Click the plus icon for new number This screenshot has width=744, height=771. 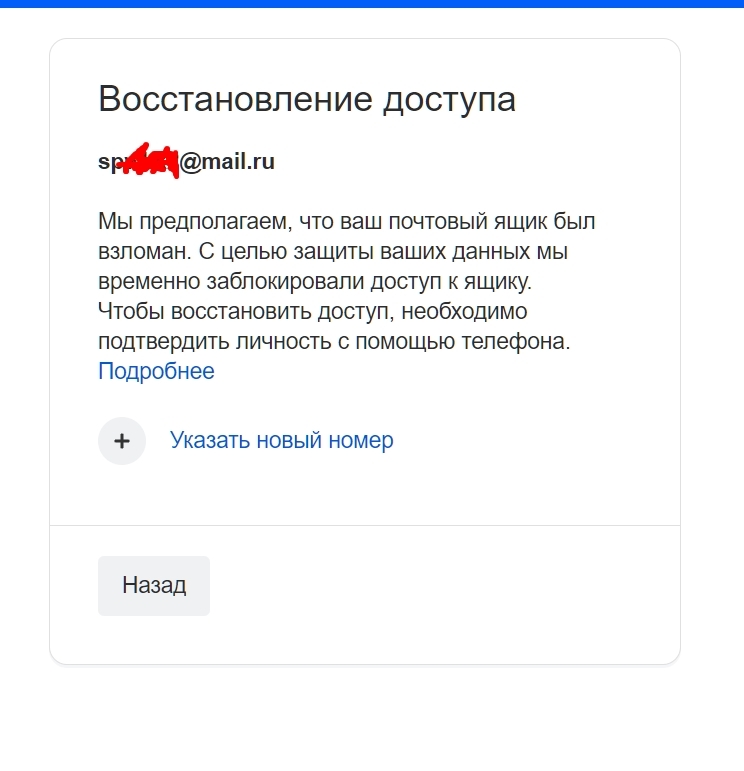coord(122,441)
